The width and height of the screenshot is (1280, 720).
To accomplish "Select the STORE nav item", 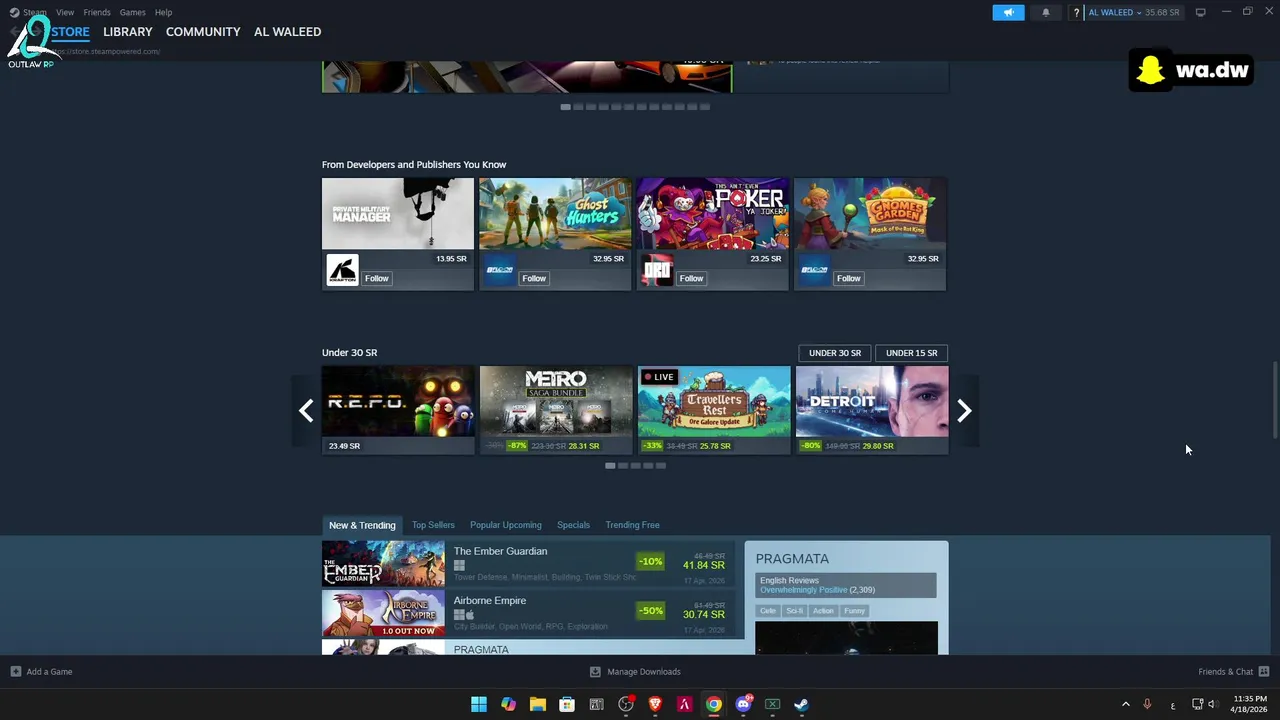I will tap(70, 32).
